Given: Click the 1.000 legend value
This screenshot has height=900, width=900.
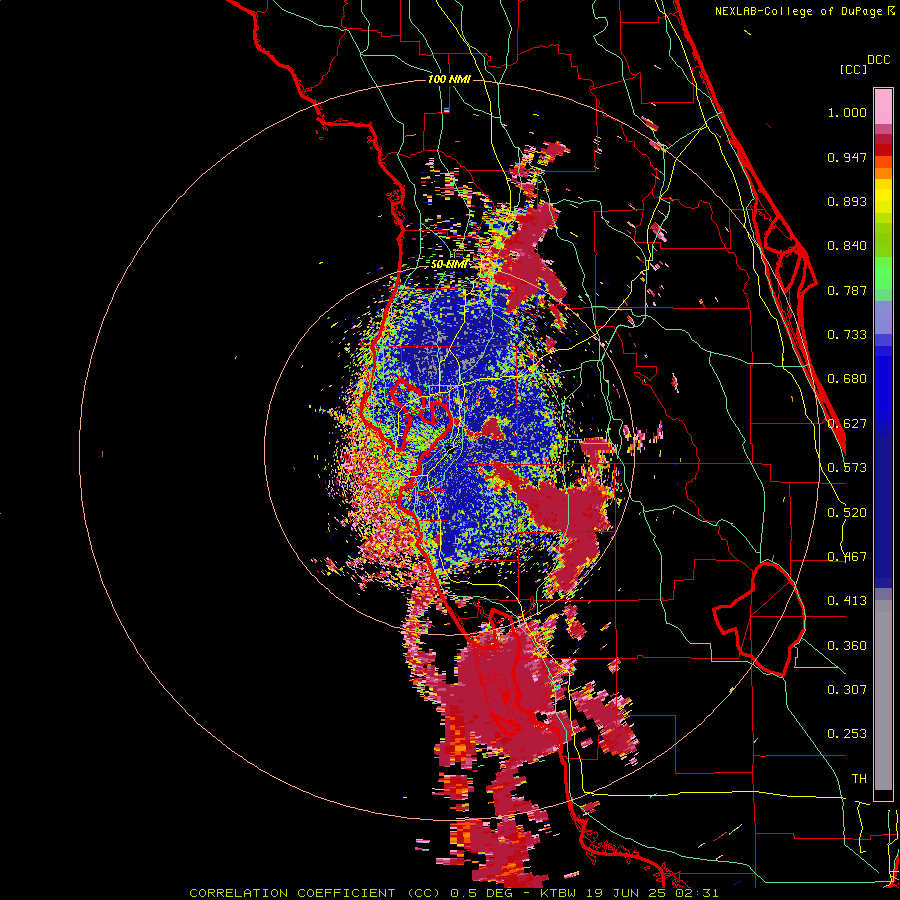Looking at the screenshot, I should pos(847,112).
